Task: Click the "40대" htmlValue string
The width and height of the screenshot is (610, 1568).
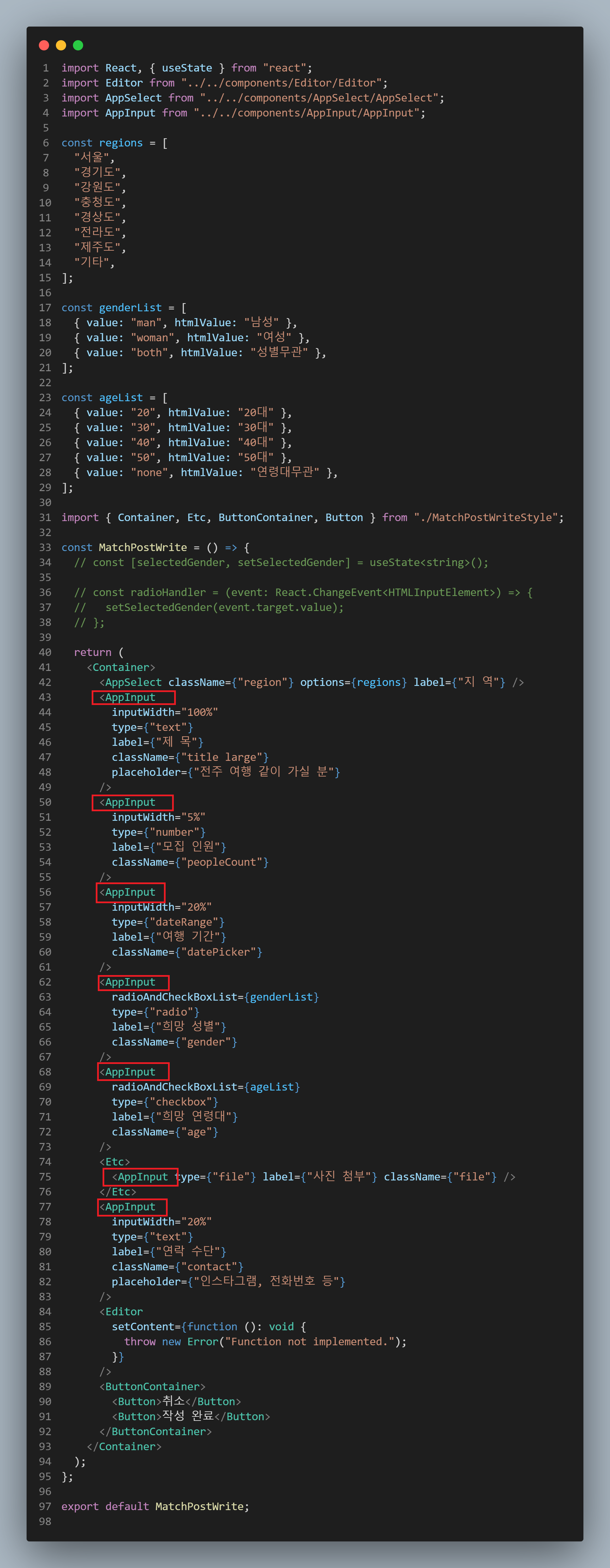Action: (x=256, y=442)
